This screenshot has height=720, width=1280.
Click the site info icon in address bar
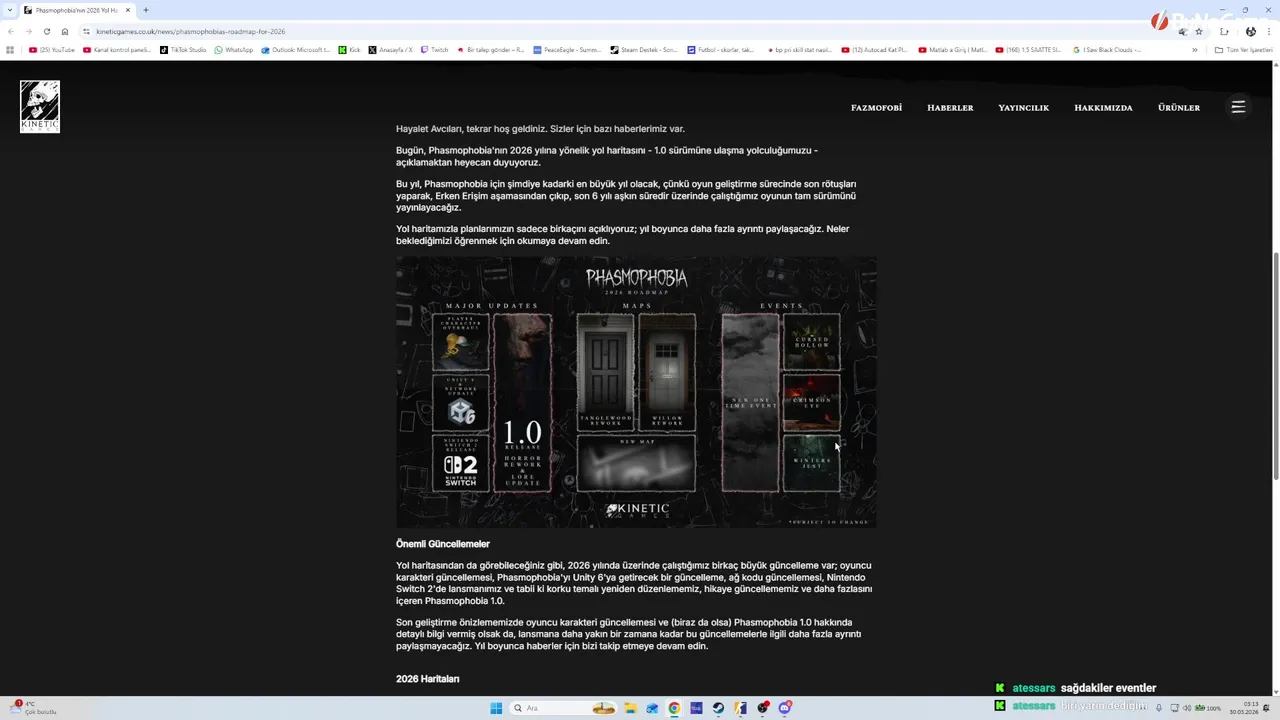pyautogui.click(x=86, y=31)
